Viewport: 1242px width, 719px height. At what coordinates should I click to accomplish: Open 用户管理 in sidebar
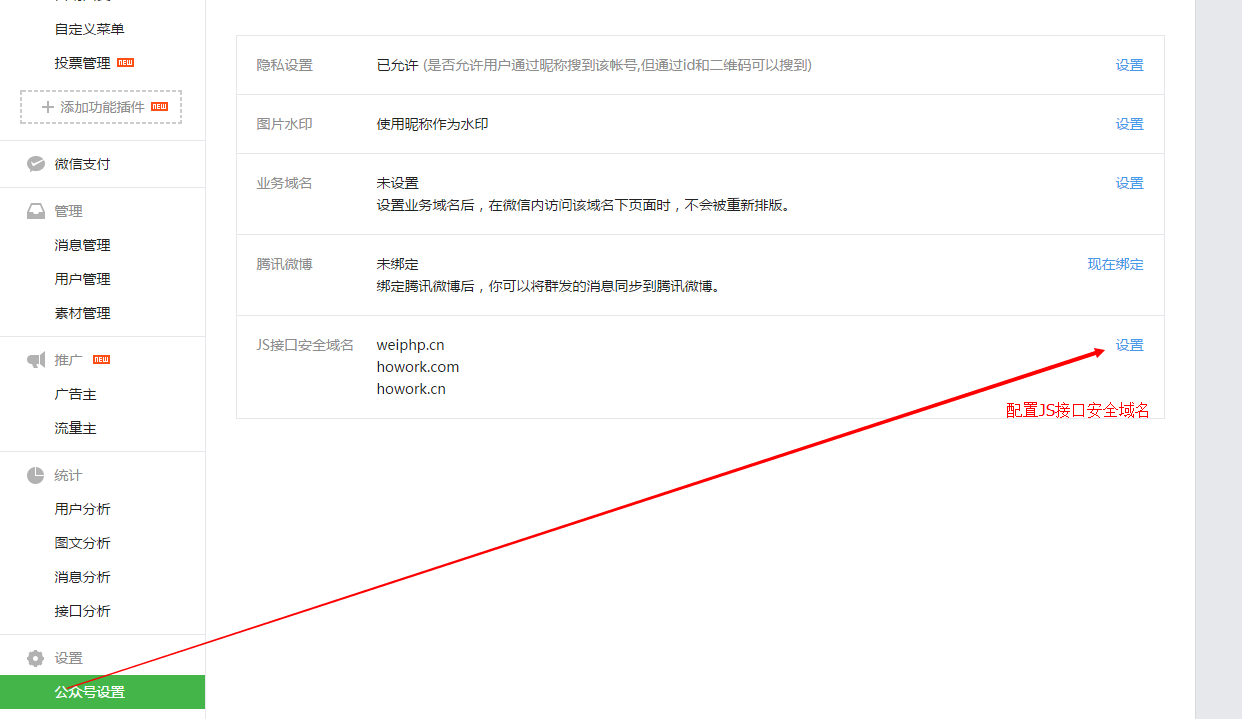click(82, 279)
